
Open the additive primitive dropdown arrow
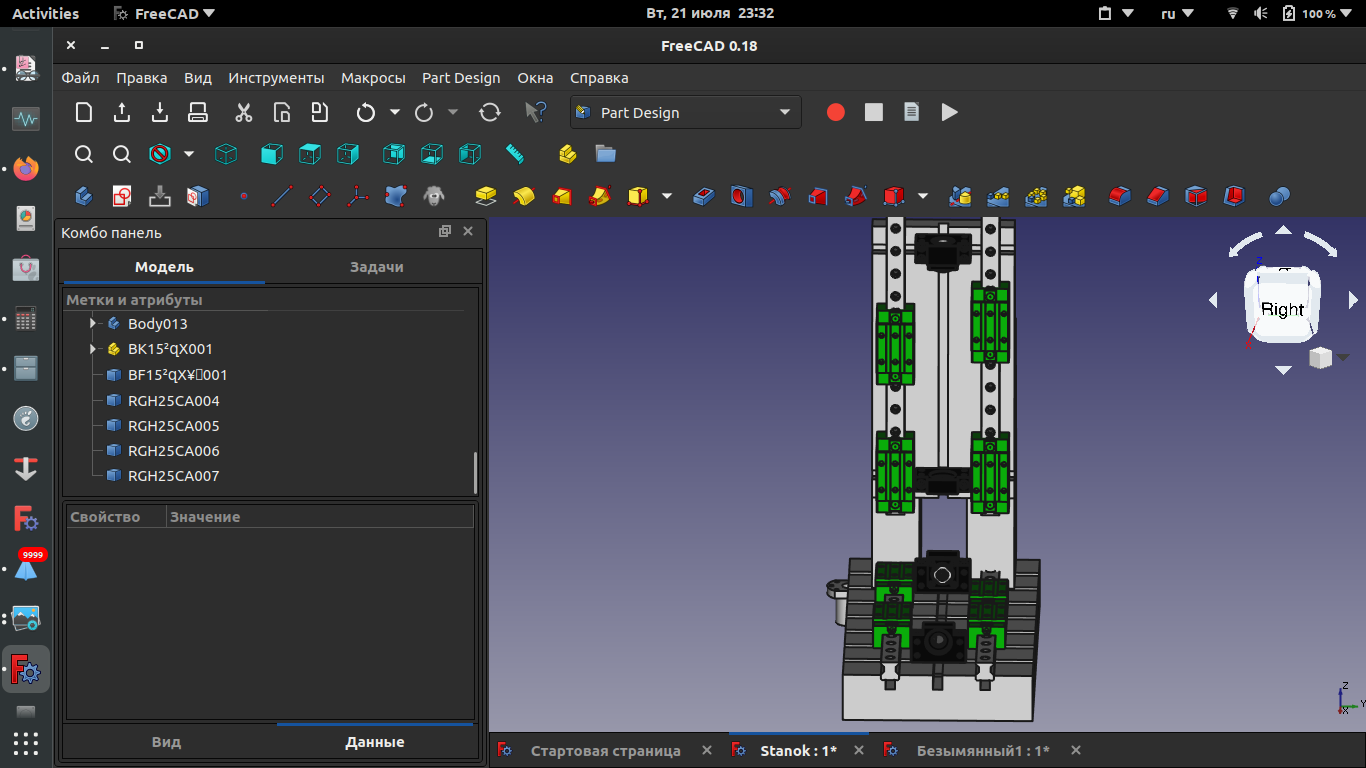click(x=667, y=196)
